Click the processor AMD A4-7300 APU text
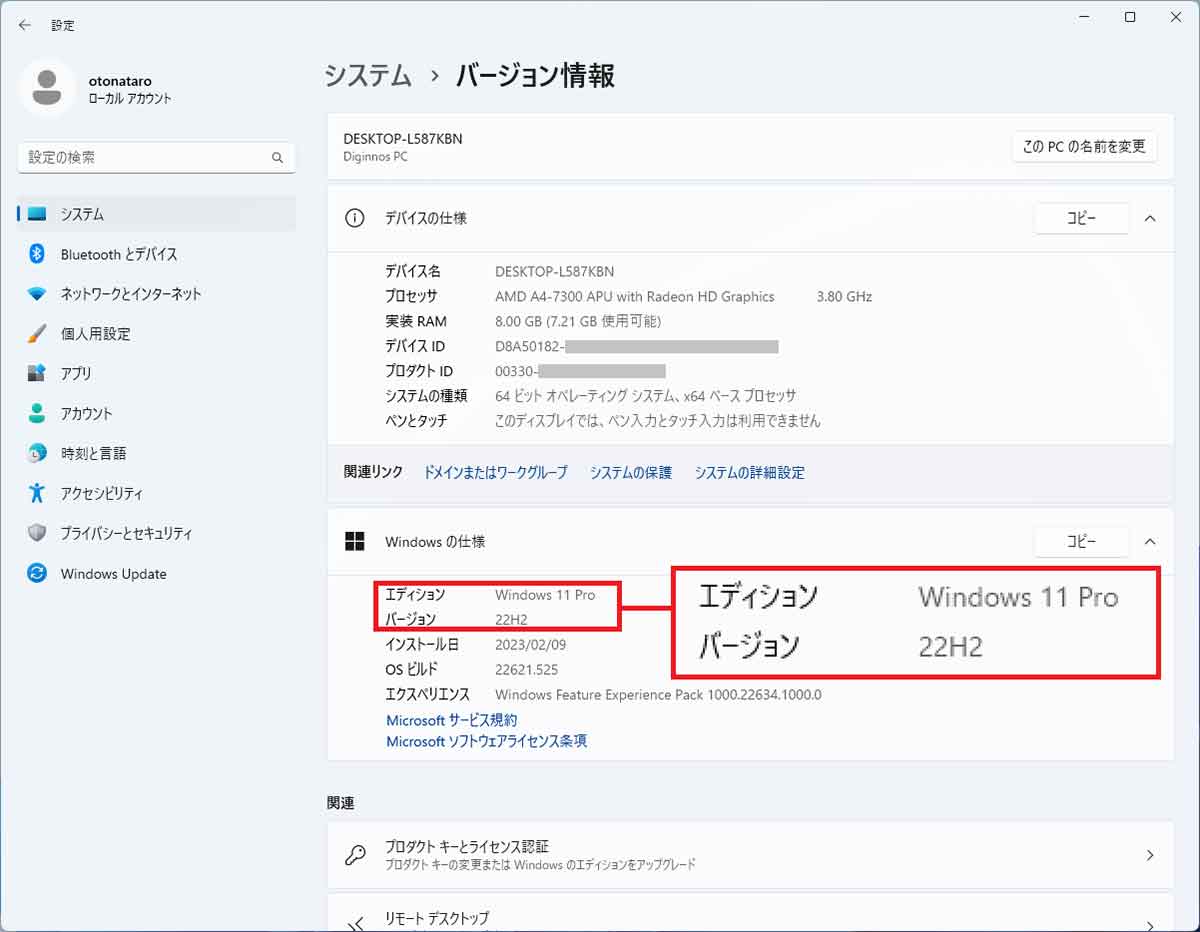 pos(635,296)
